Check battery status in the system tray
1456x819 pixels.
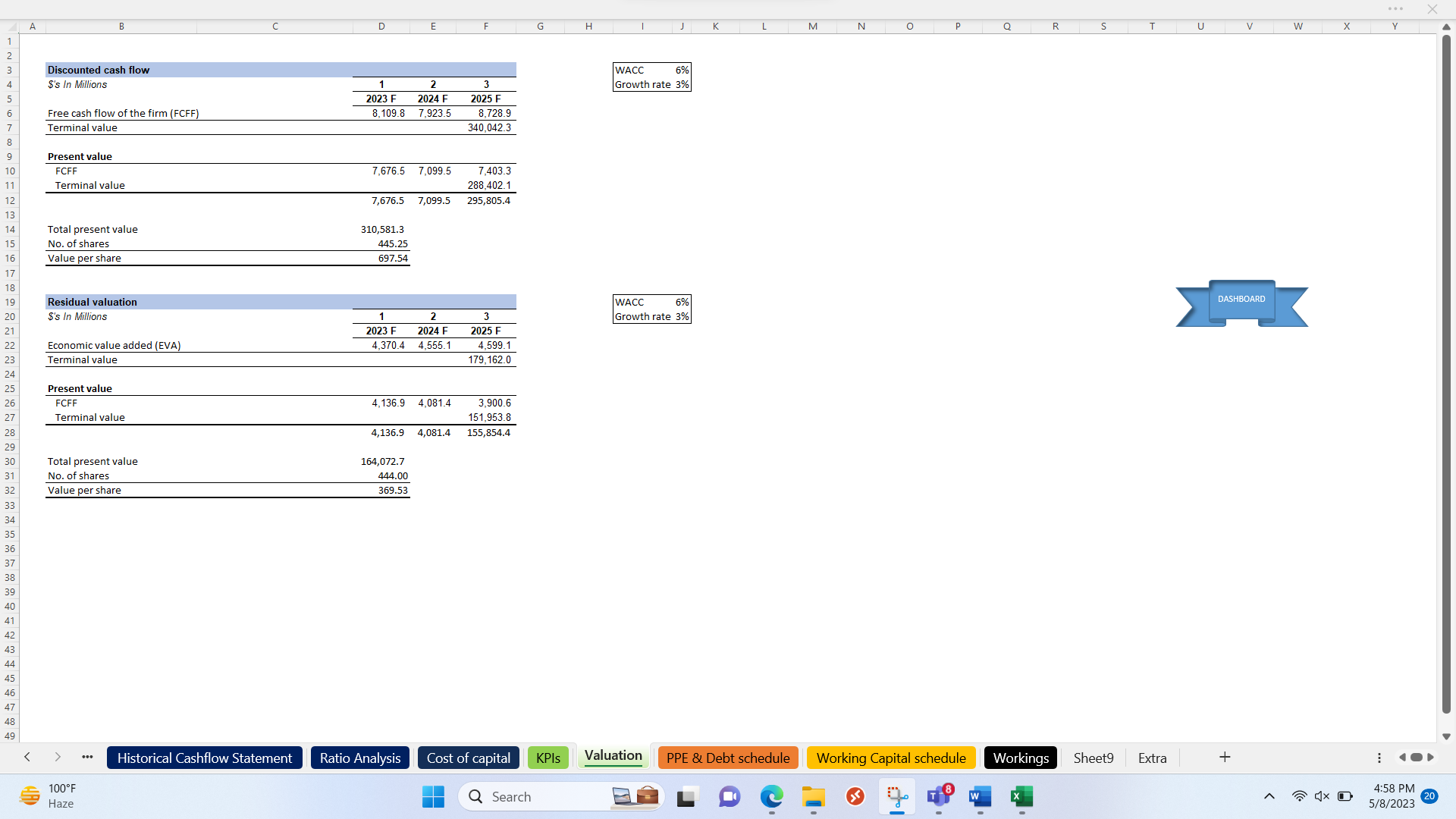point(1345,796)
